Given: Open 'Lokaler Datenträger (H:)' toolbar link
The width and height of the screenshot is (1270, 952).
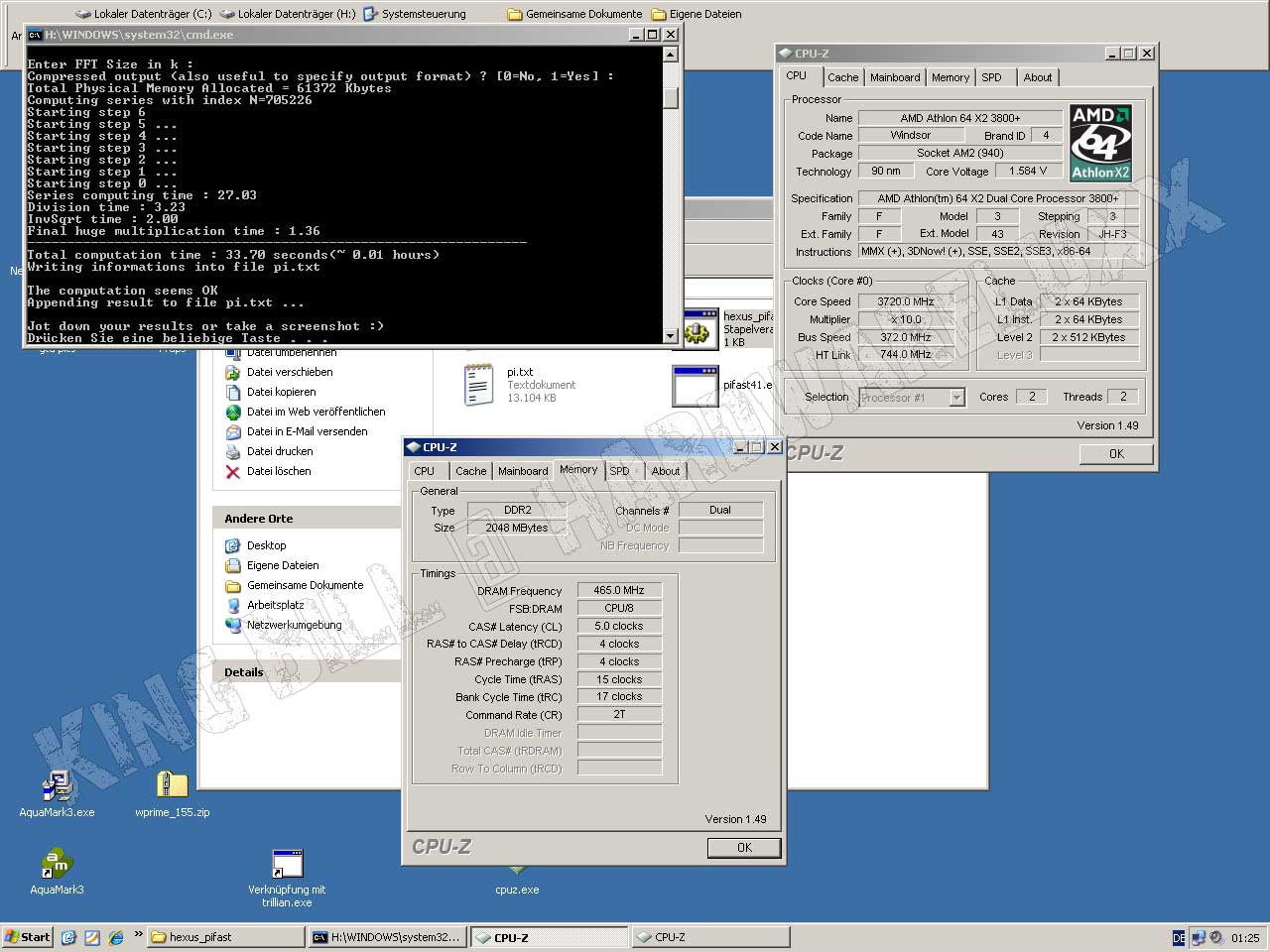Looking at the screenshot, I should [288, 14].
